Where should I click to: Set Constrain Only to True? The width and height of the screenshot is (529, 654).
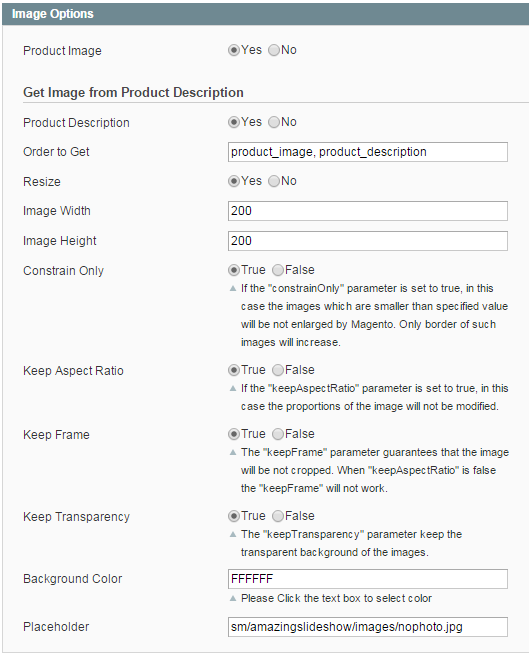click(x=234, y=270)
